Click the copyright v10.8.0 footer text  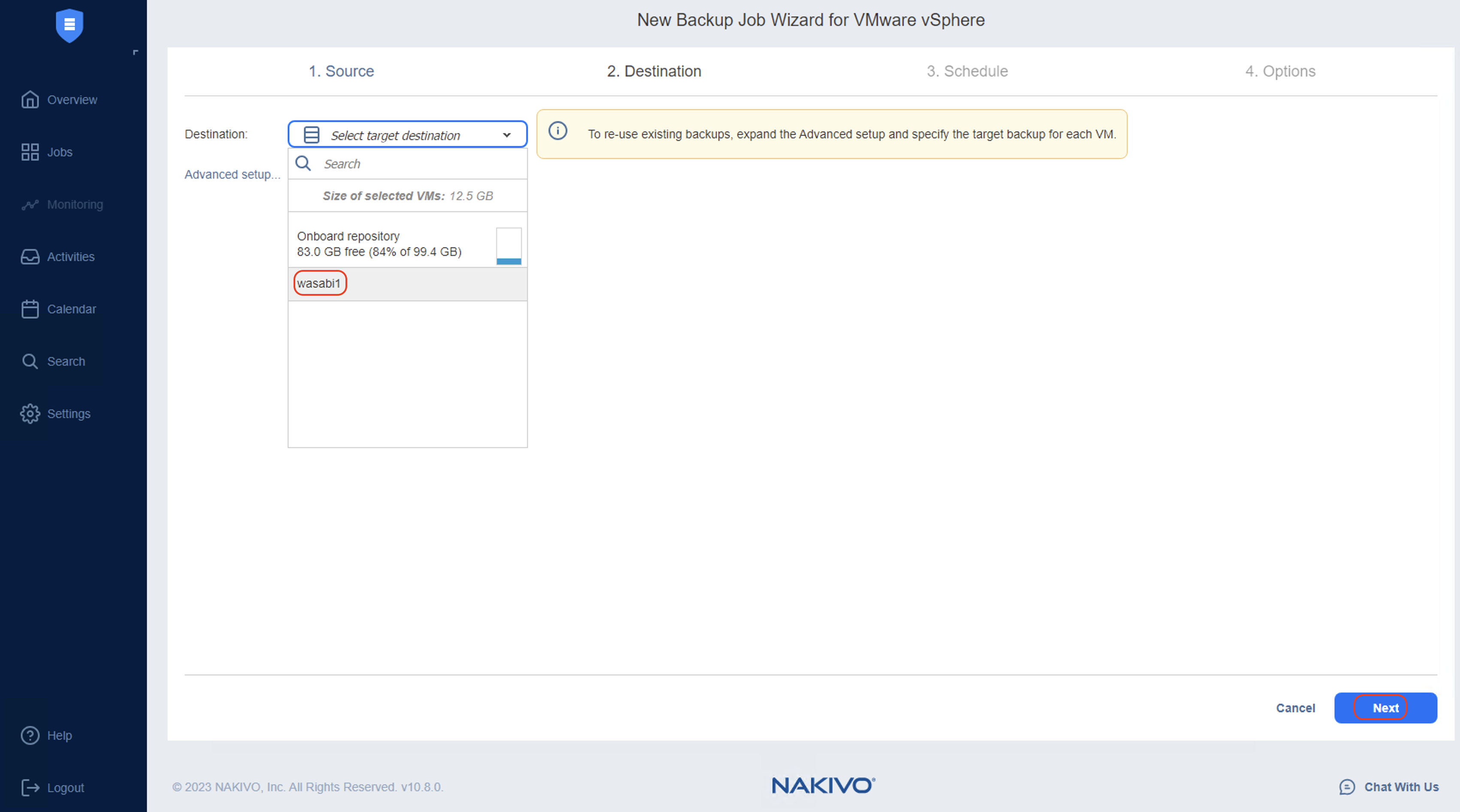[x=308, y=787]
